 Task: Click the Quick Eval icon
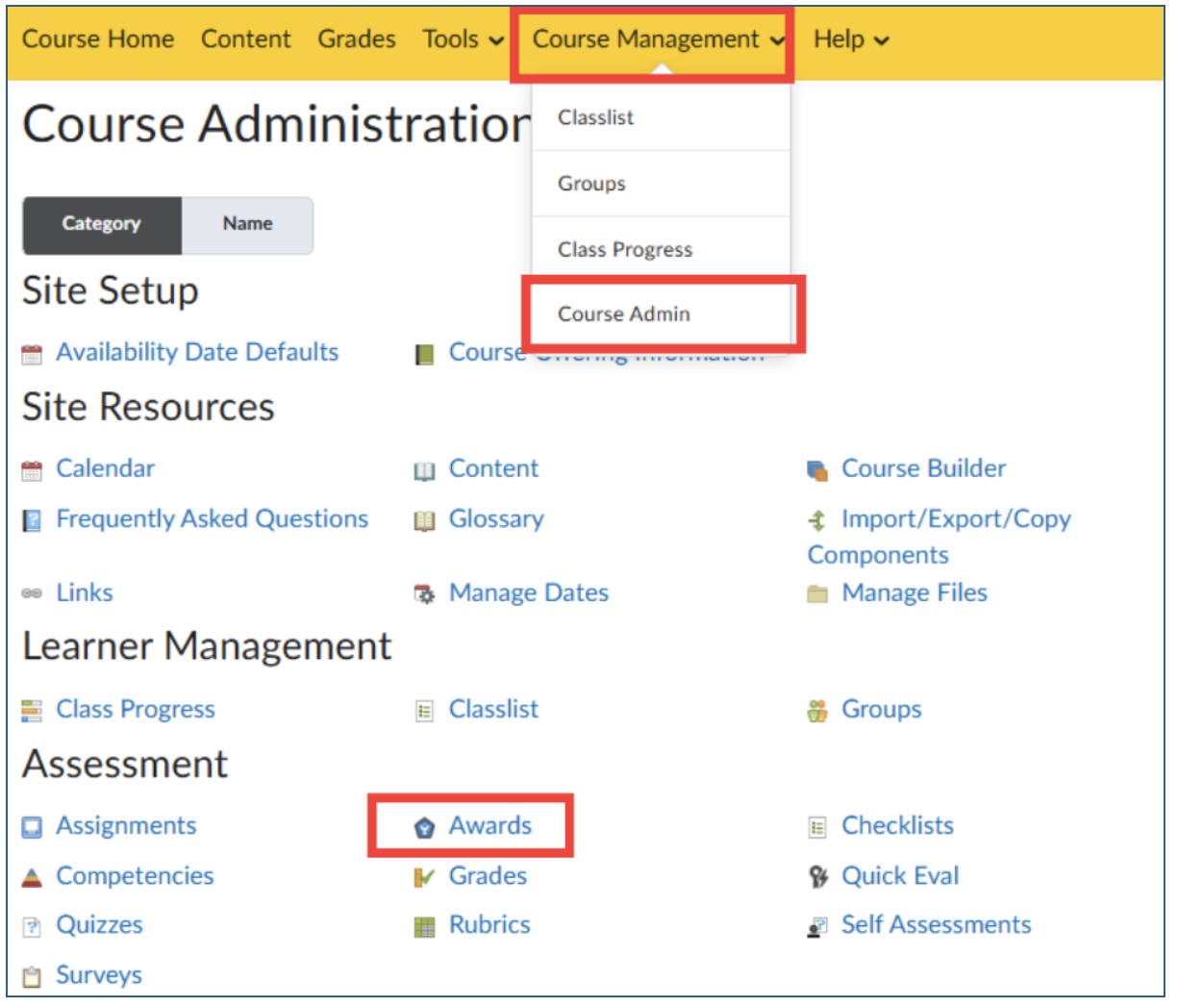[x=817, y=877]
